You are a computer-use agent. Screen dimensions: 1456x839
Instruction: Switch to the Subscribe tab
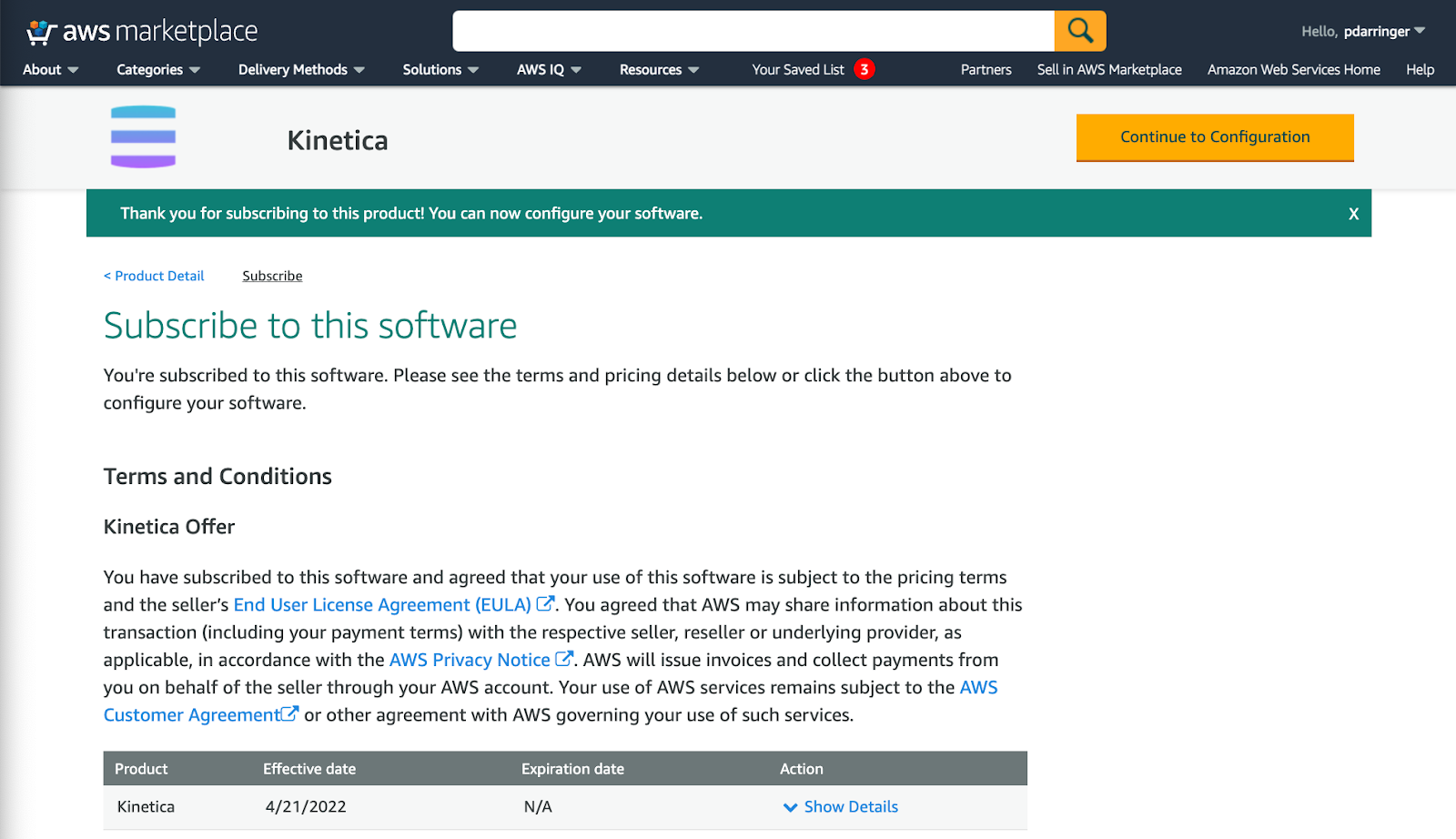point(271,276)
